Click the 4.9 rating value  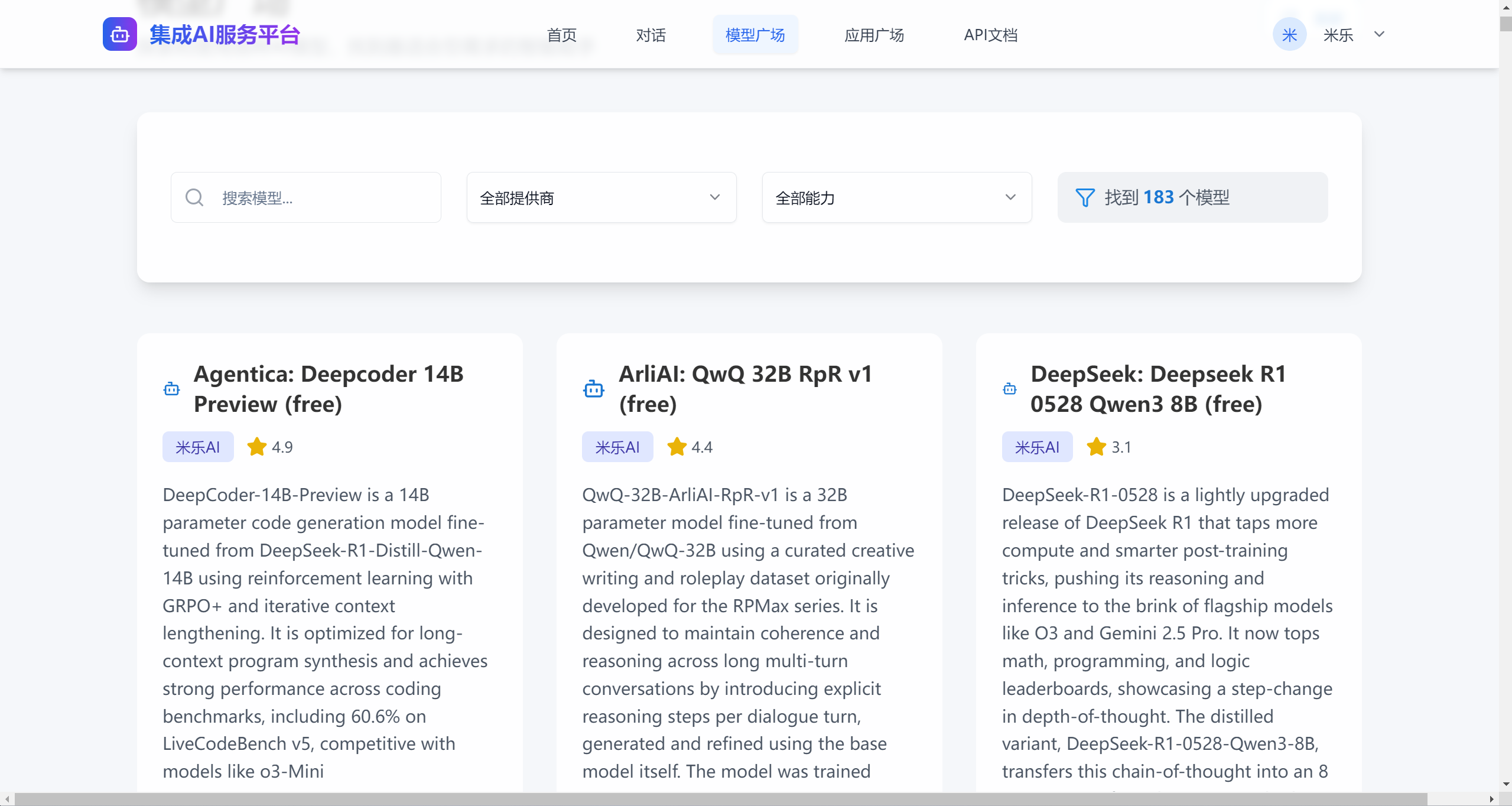click(282, 447)
